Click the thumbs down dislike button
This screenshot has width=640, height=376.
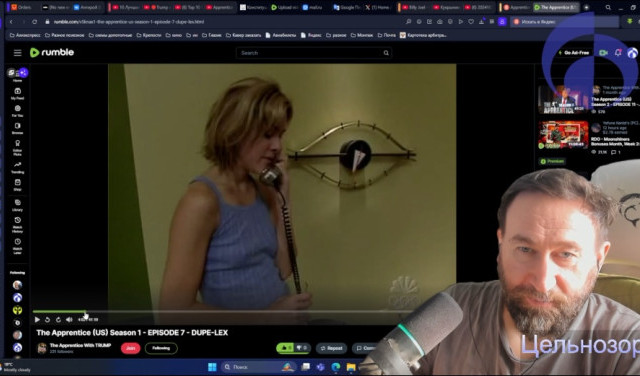tap(301, 348)
